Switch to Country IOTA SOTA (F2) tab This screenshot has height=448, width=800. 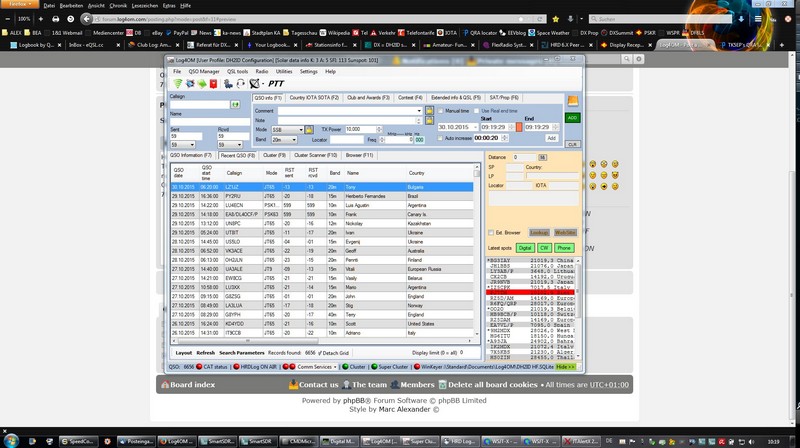click(314, 97)
